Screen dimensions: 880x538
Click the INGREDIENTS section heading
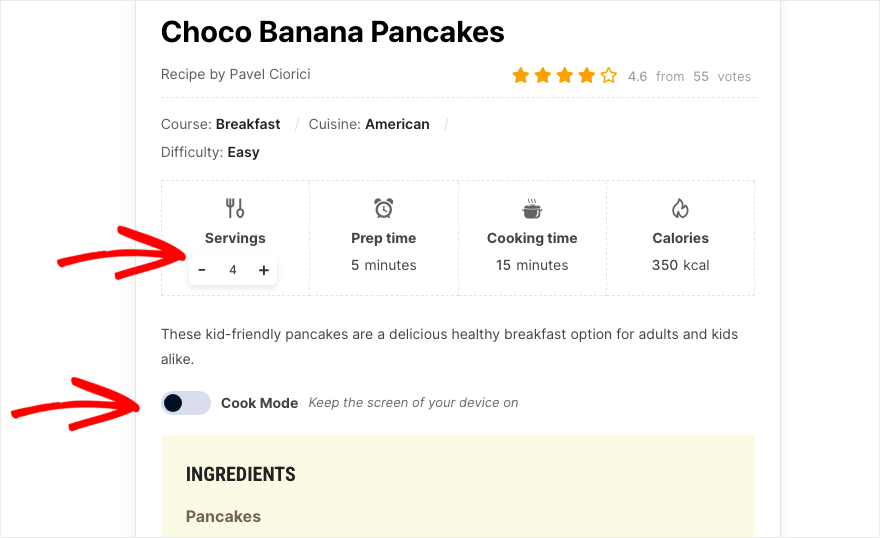coord(241,475)
